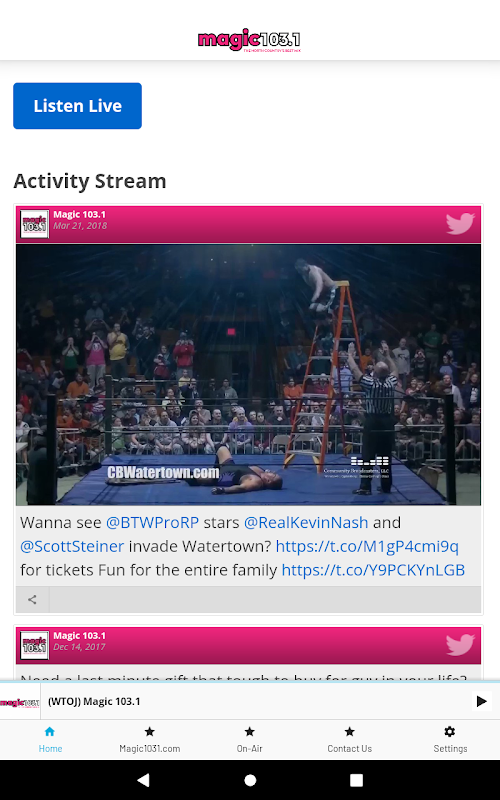
Task: Open Settings gear tab
Action: (x=450, y=740)
